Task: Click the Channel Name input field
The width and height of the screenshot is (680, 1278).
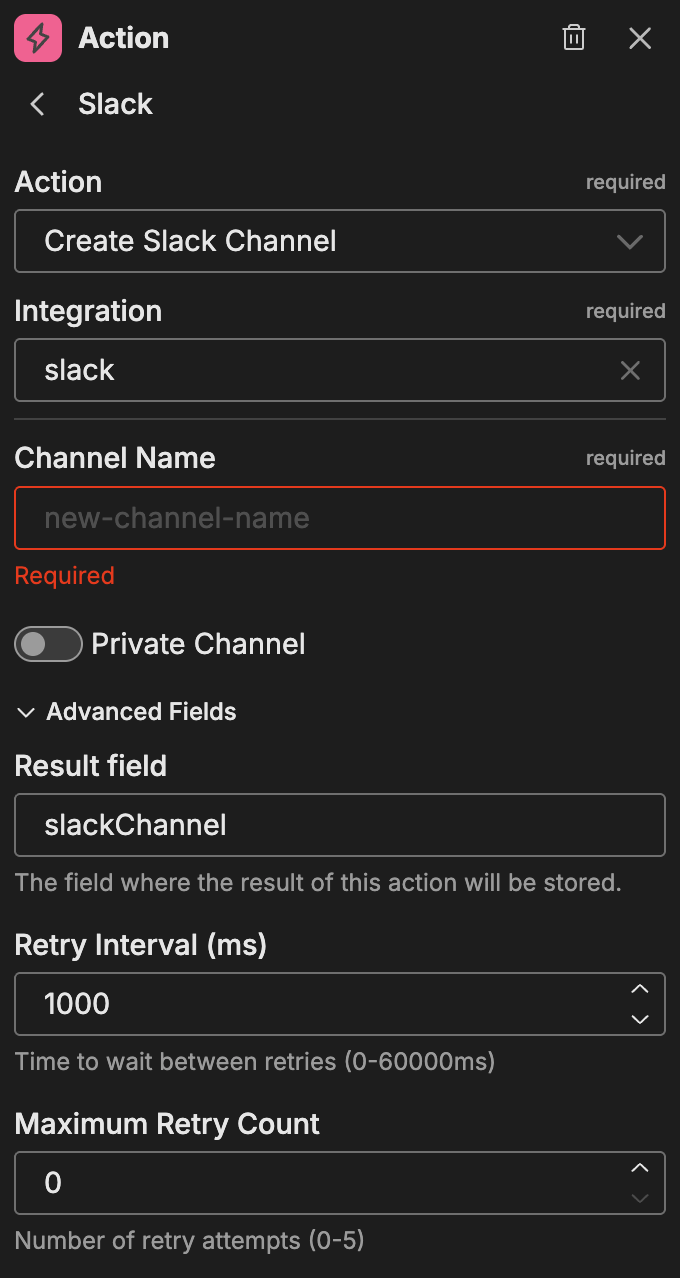Action: pyautogui.click(x=340, y=518)
